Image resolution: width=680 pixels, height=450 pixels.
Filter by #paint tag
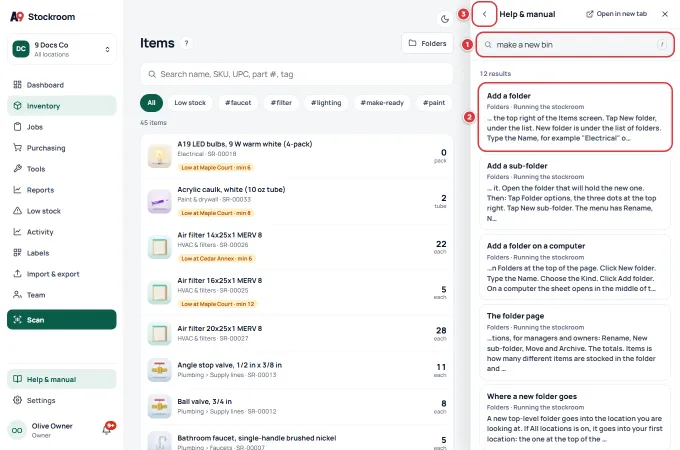click(x=434, y=103)
